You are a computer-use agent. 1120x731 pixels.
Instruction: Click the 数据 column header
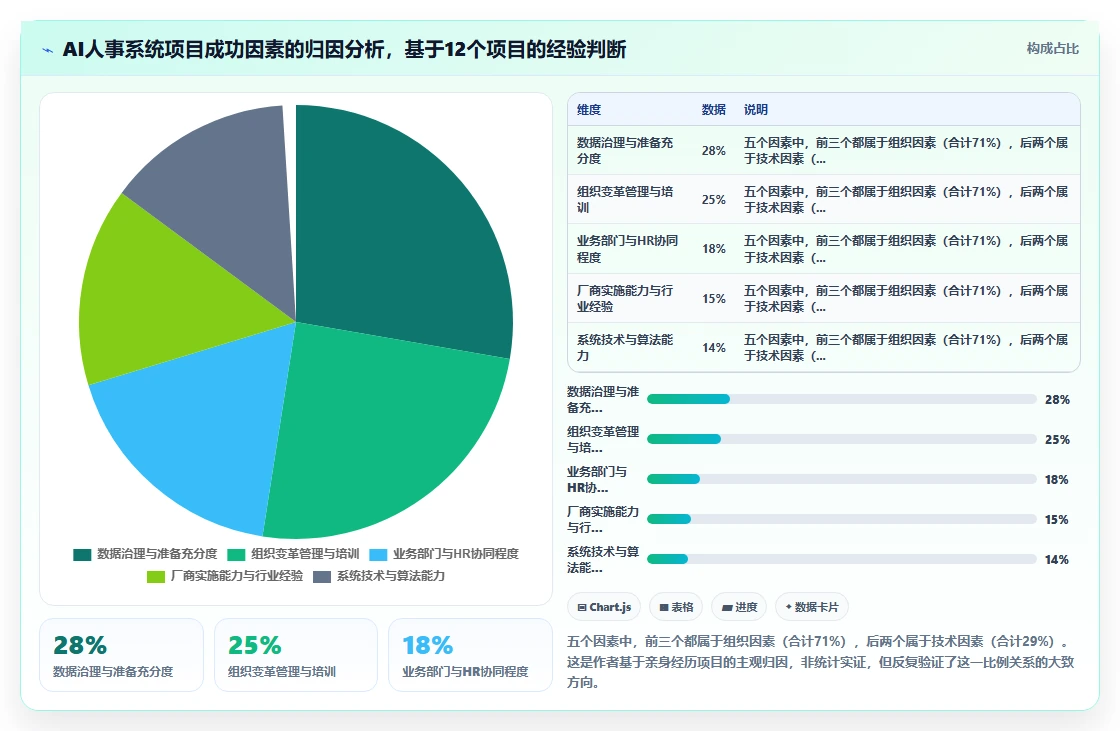point(714,109)
